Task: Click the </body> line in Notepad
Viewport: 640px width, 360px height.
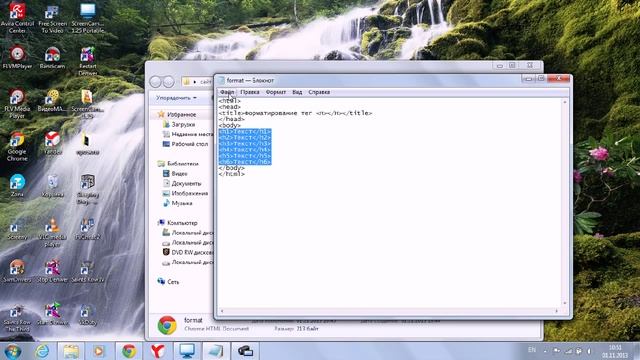Action: click(x=231, y=168)
